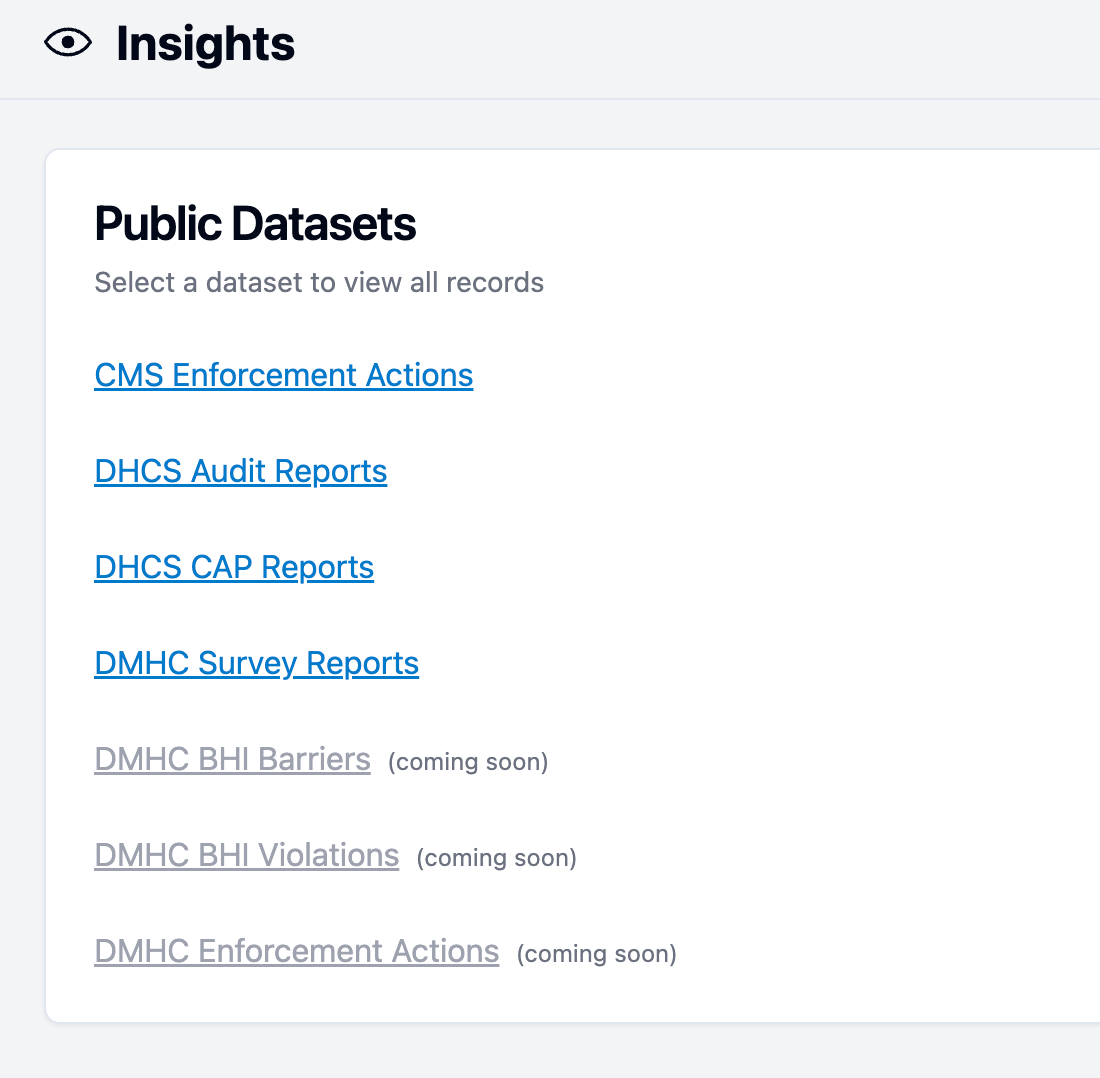Open the CMS Enforcement Actions dataset
The image size is (1100, 1078).
[283, 375]
